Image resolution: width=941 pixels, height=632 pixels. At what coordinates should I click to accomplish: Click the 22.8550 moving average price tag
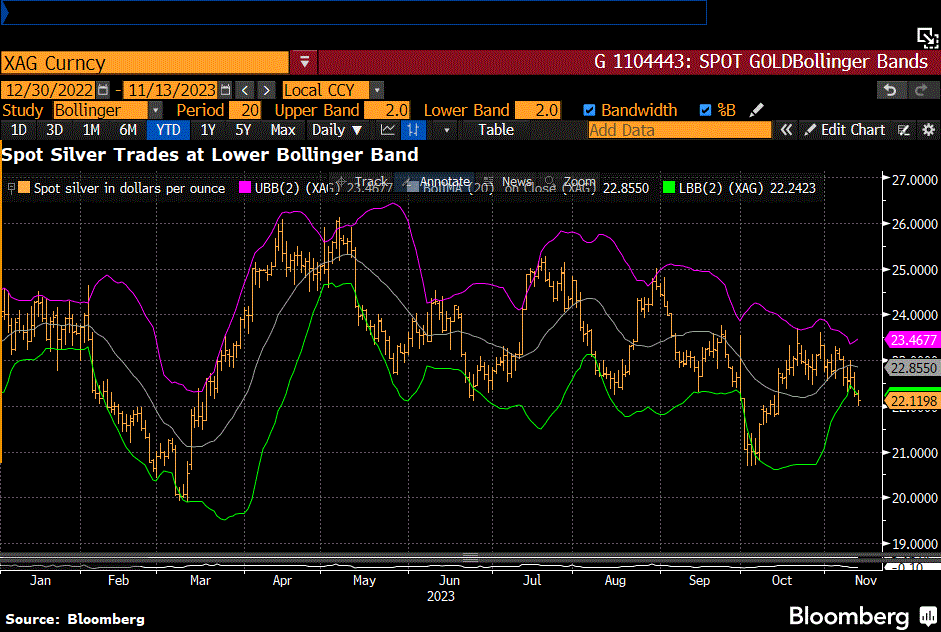(x=913, y=368)
